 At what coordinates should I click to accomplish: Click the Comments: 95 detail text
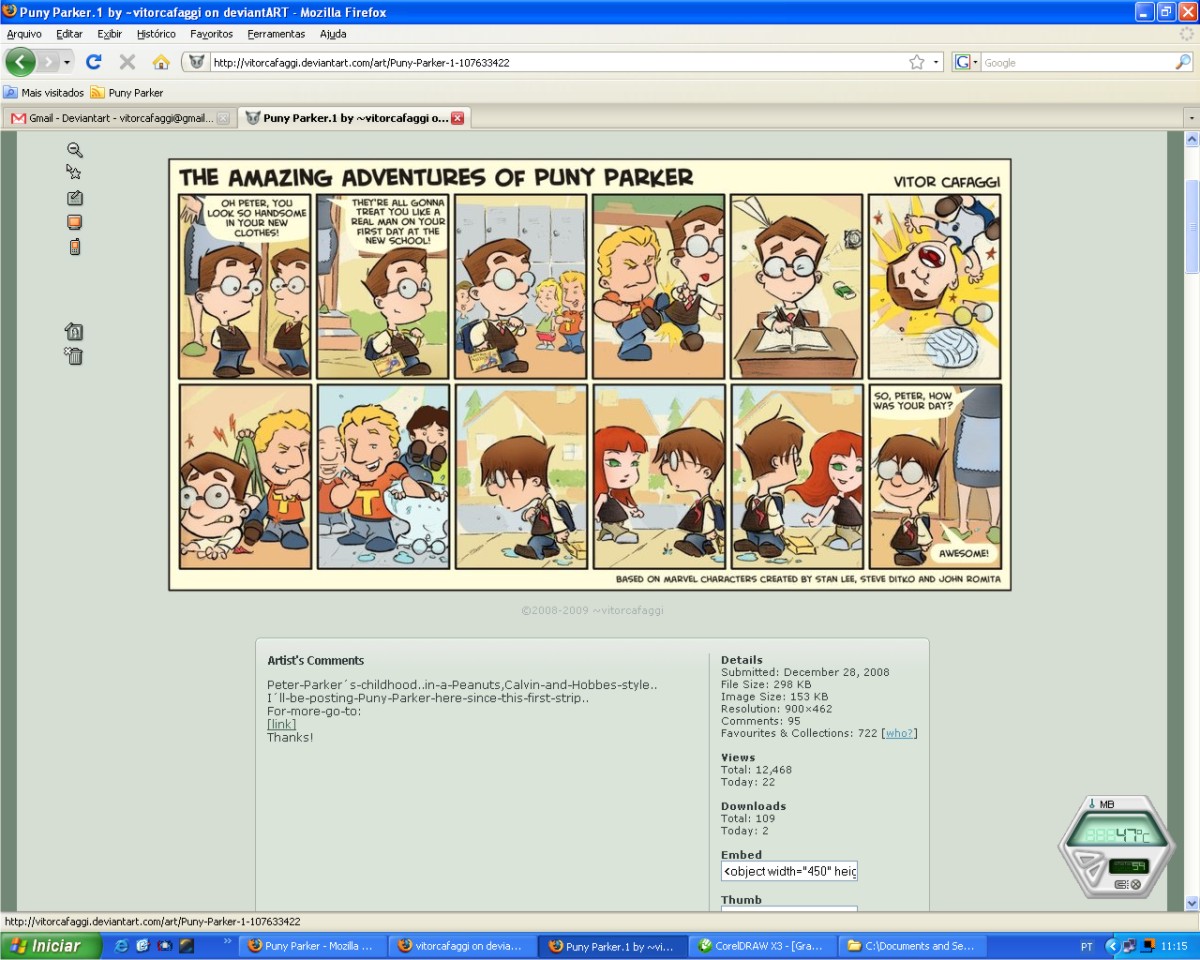761,721
